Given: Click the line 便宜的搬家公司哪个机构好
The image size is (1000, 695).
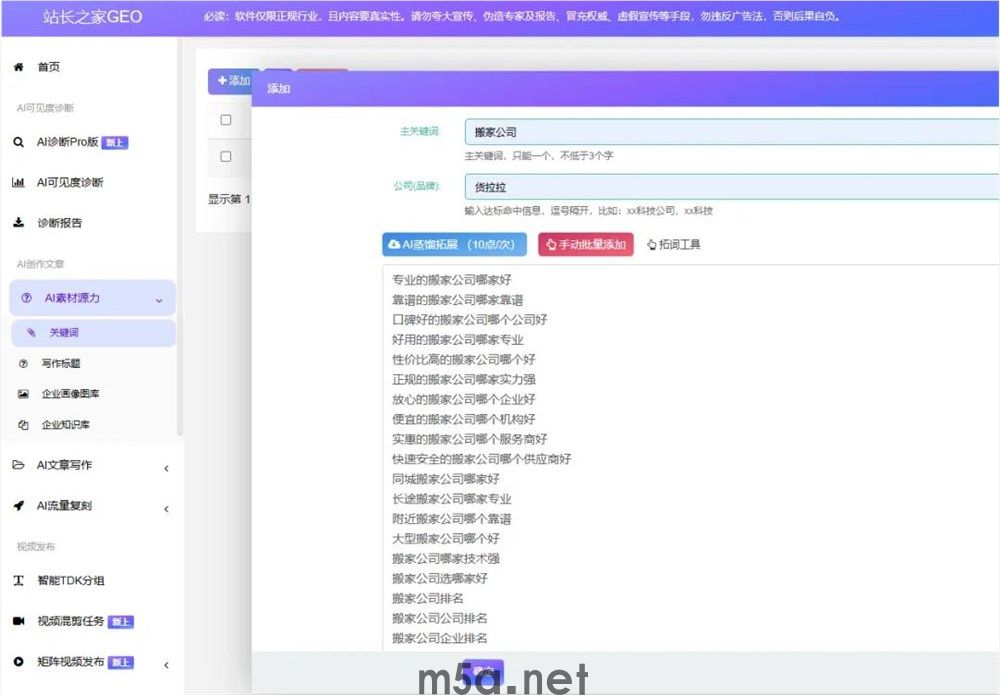Looking at the screenshot, I should [x=464, y=419].
